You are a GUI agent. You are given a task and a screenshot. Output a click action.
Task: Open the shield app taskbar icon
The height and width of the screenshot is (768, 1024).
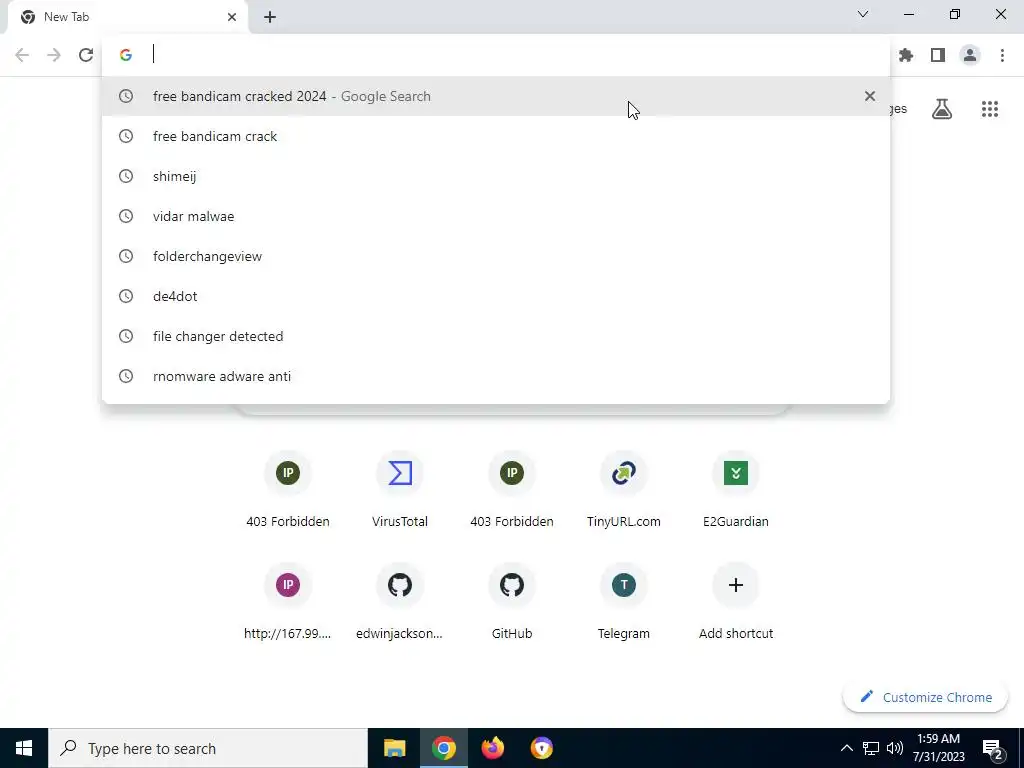(x=541, y=748)
